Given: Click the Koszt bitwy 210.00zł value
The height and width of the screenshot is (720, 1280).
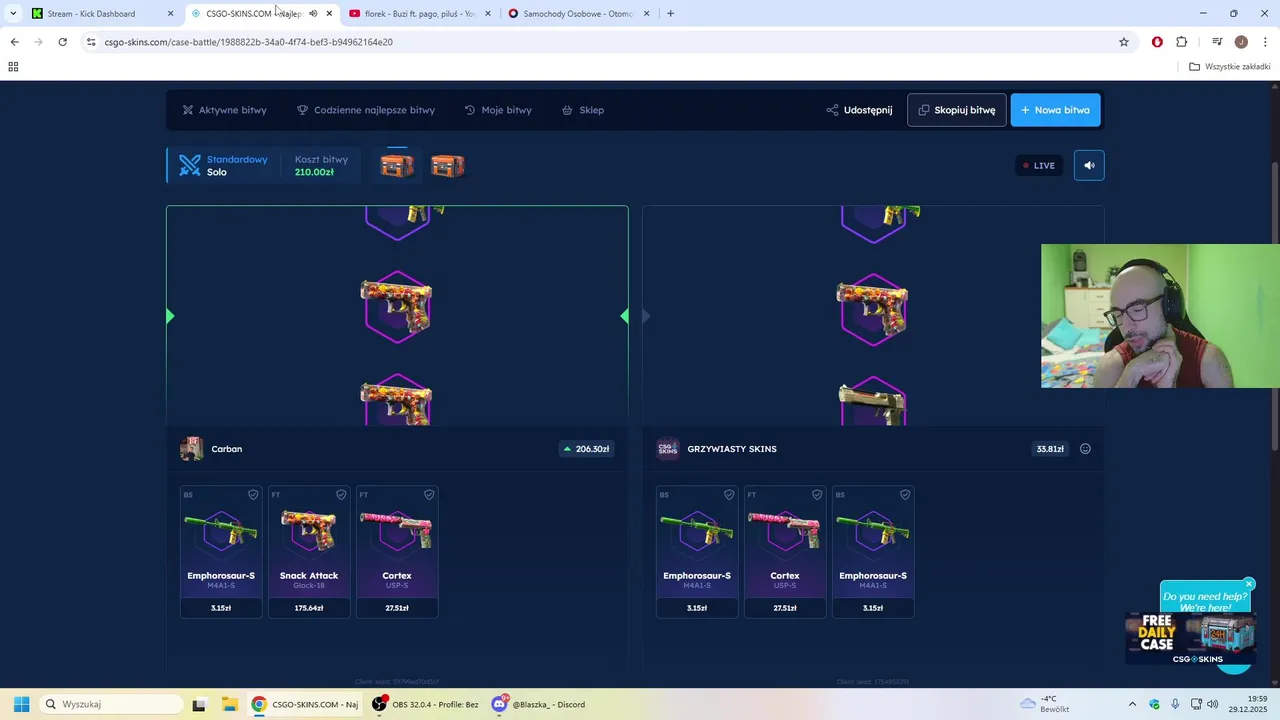Looking at the screenshot, I should 314,172.
